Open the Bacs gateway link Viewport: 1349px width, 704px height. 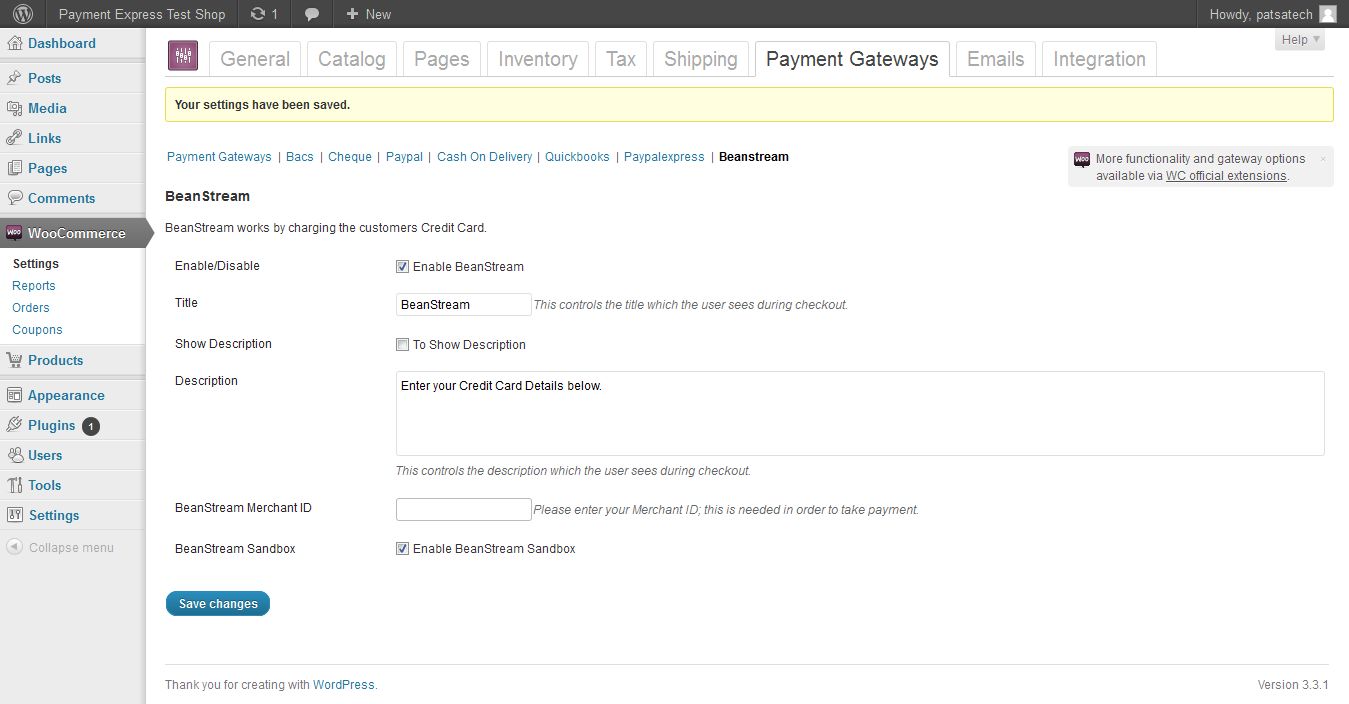pyautogui.click(x=300, y=157)
